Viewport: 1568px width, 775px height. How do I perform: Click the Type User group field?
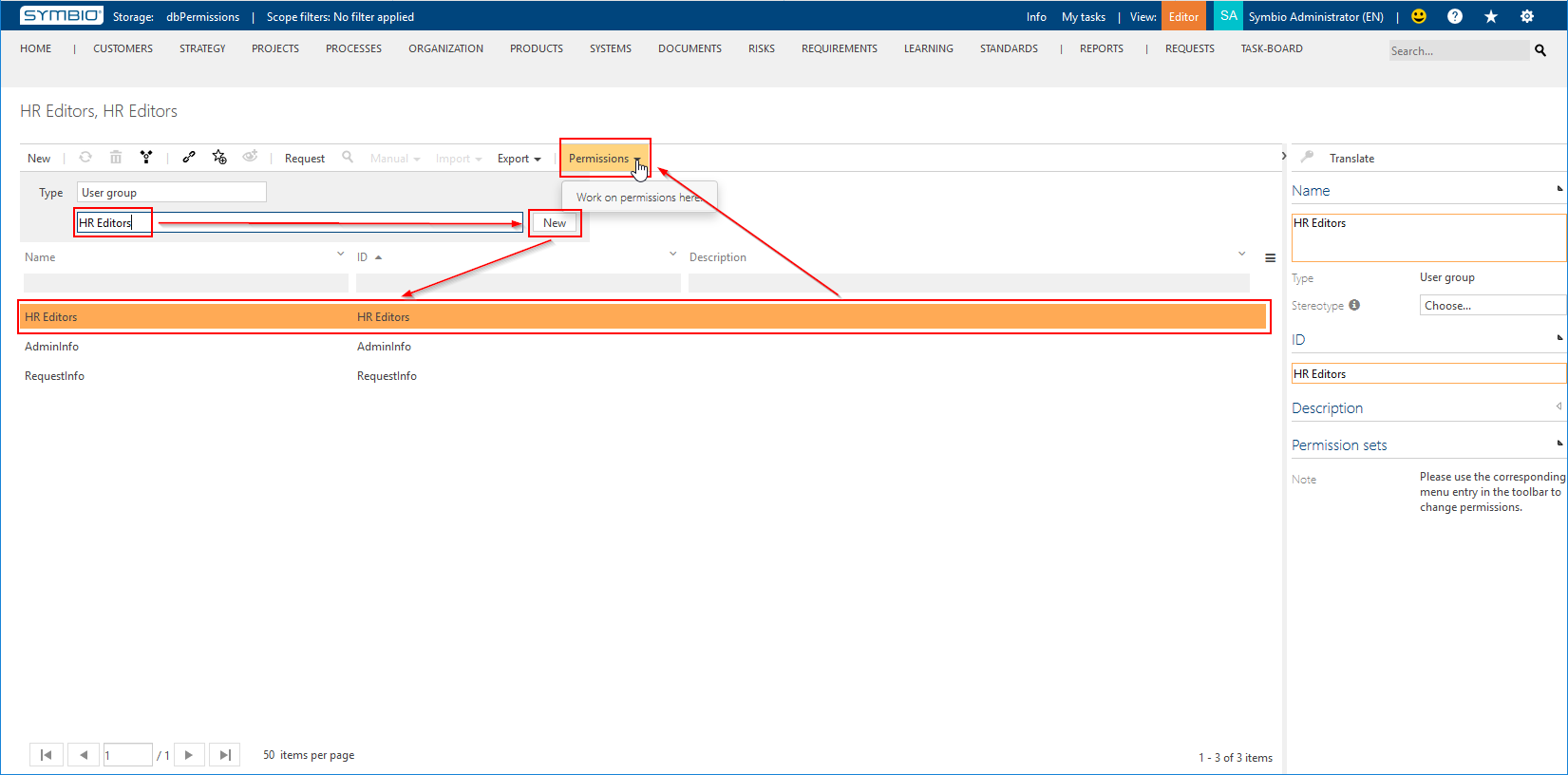coord(172,192)
